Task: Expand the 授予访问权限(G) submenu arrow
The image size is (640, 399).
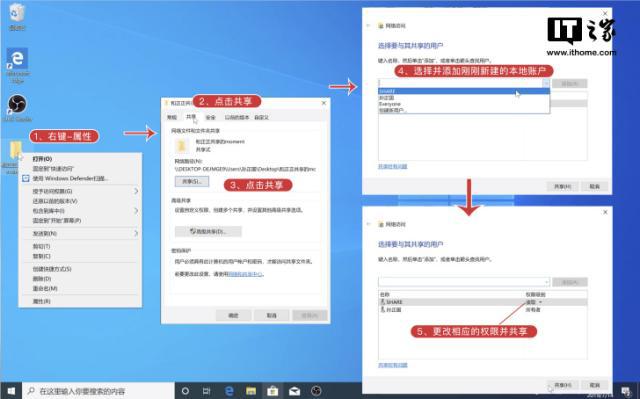Action: (x=136, y=191)
